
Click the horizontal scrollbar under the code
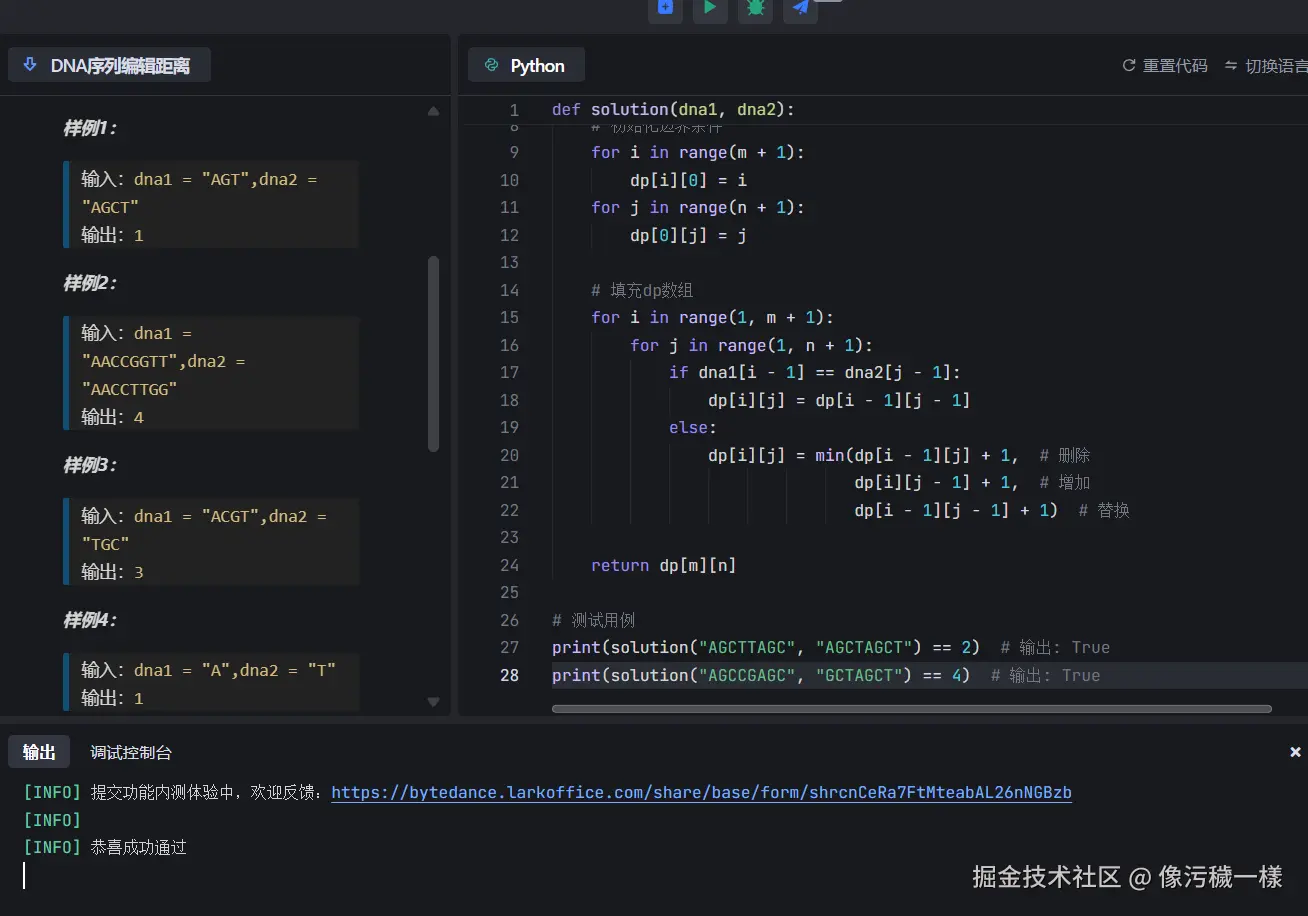(911, 709)
